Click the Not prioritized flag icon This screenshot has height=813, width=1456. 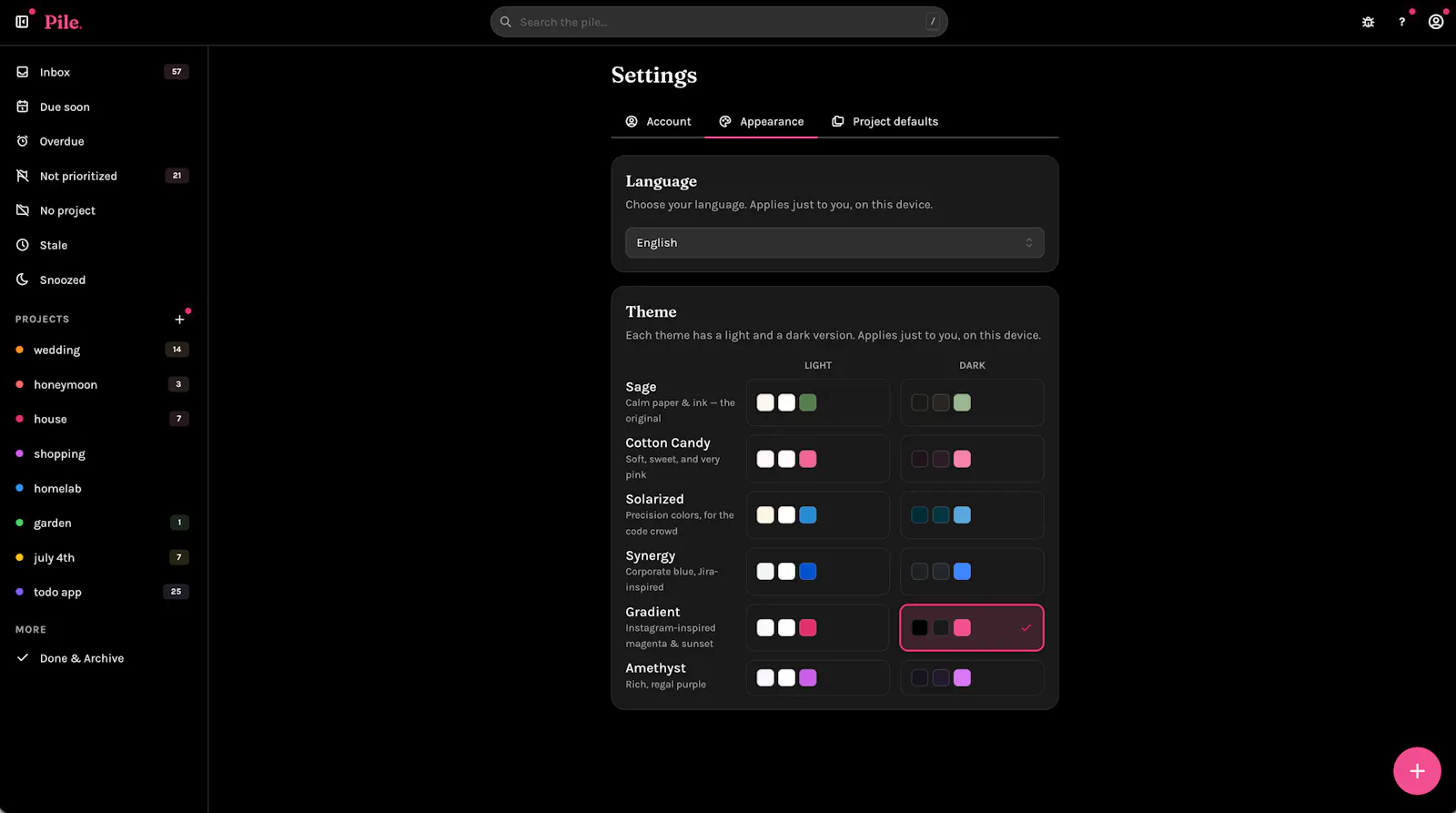coord(23,176)
